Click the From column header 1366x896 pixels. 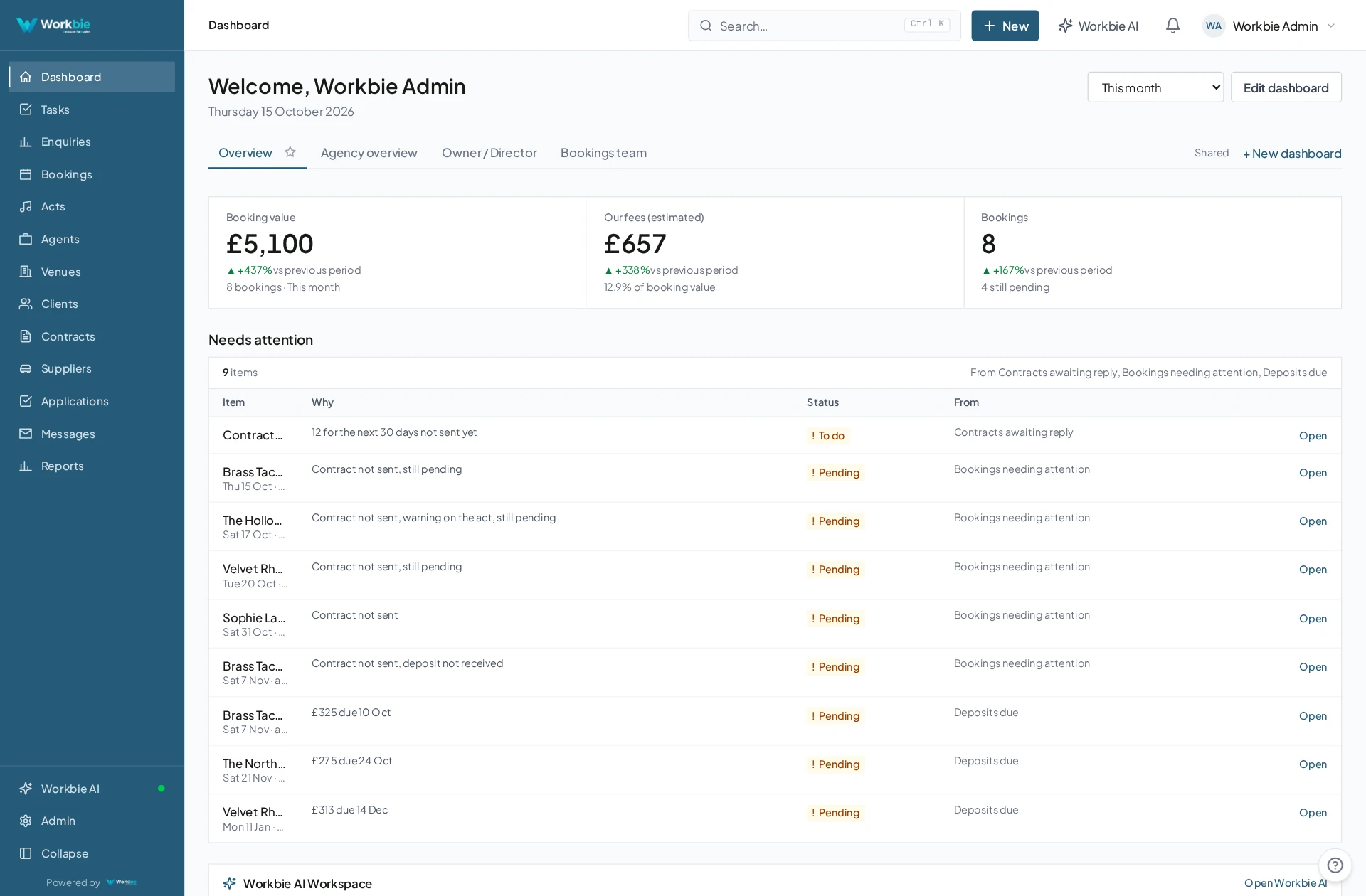point(966,402)
